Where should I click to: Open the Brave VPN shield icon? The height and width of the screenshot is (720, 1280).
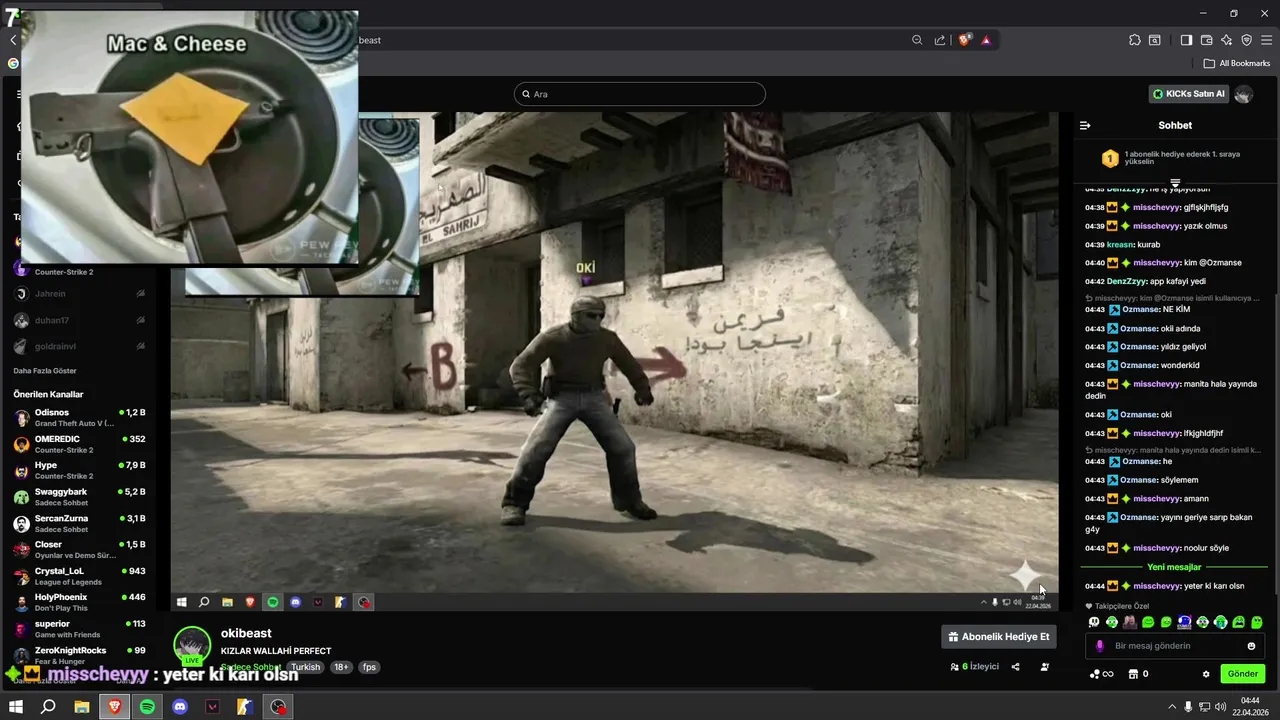(1246, 40)
